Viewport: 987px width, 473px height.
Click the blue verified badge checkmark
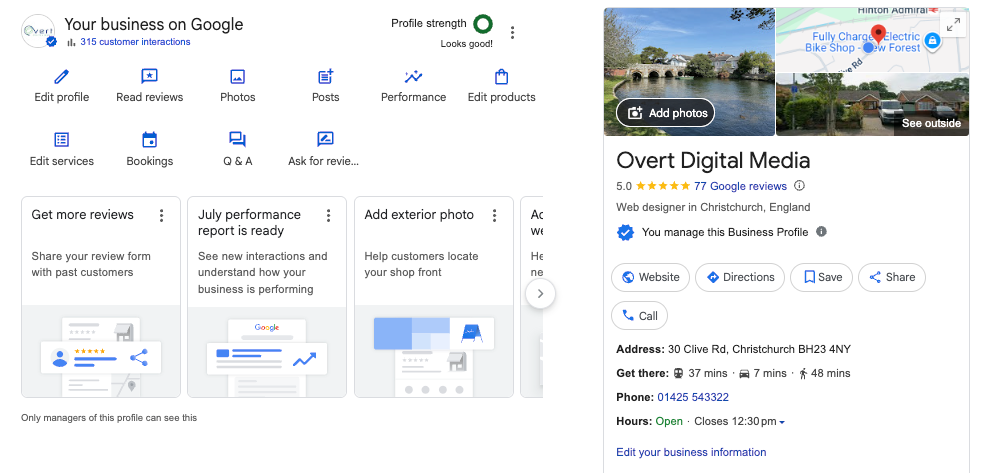[624, 232]
